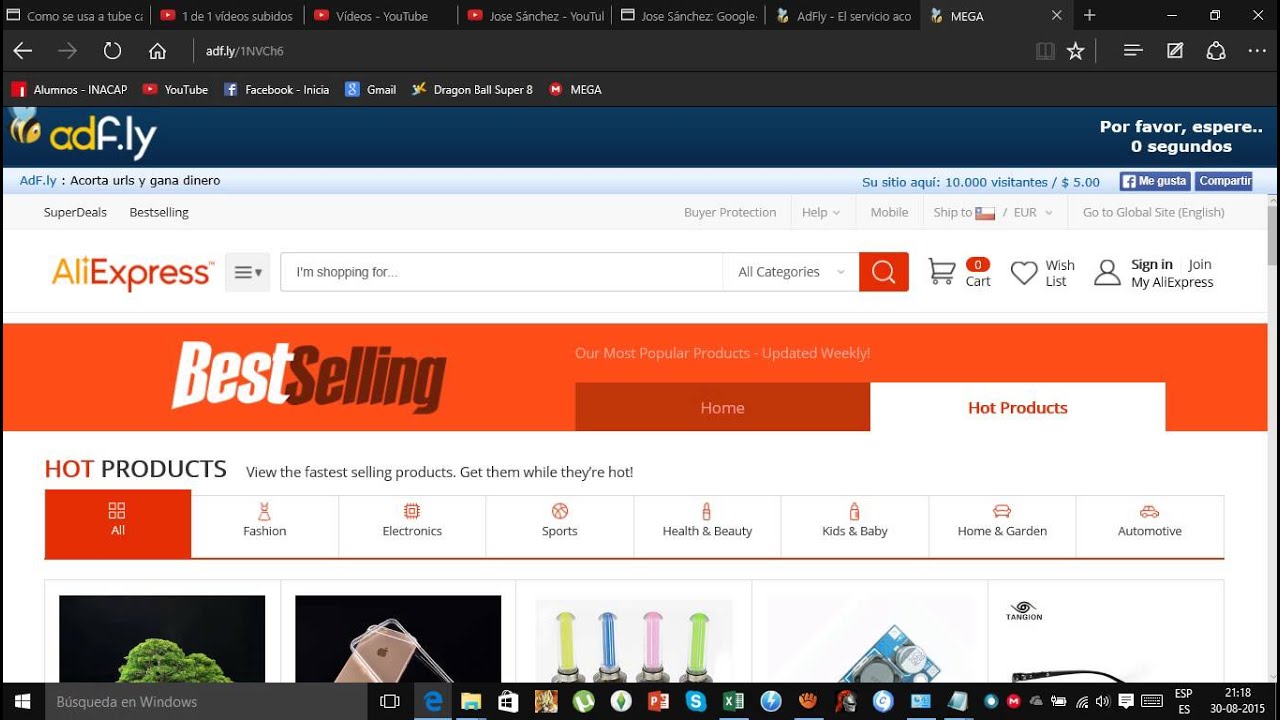Click the browser Back arrow
Viewport: 1280px width, 720px height.
point(23,51)
